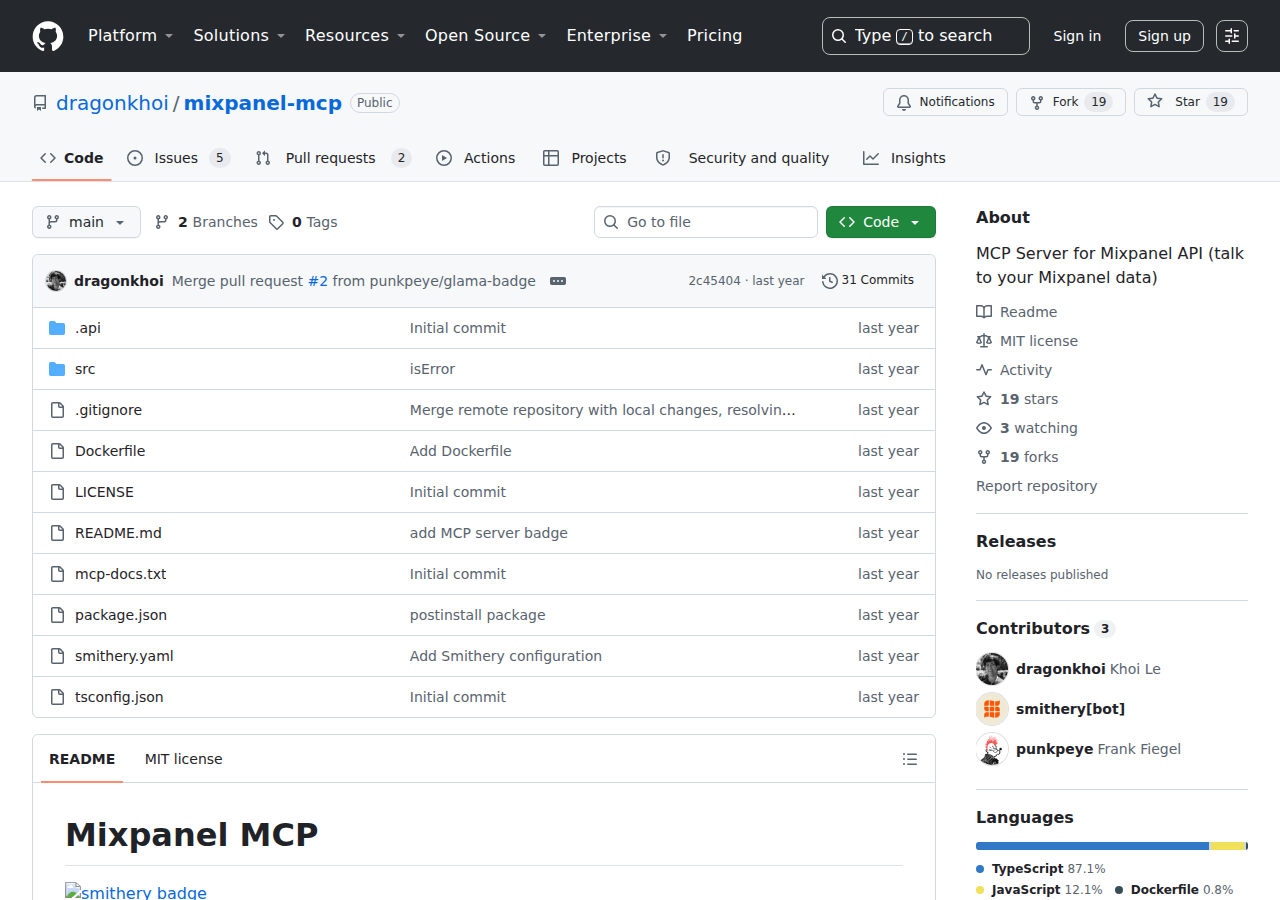Focus the Go to file input
The height and width of the screenshot is (900, 1280).
[706, 222]
